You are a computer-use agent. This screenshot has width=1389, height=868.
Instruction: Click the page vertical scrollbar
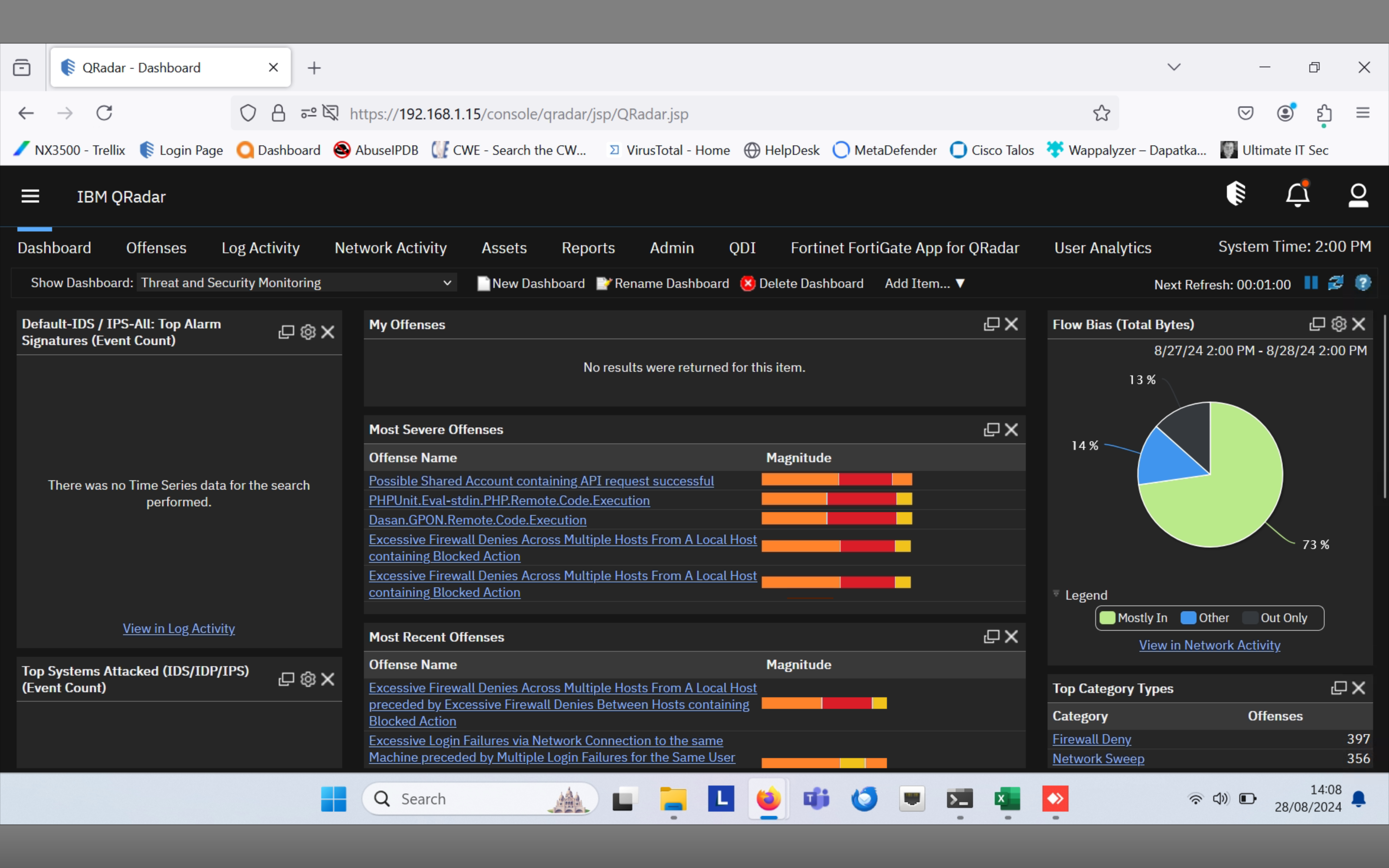click(x=1384, y=406)
